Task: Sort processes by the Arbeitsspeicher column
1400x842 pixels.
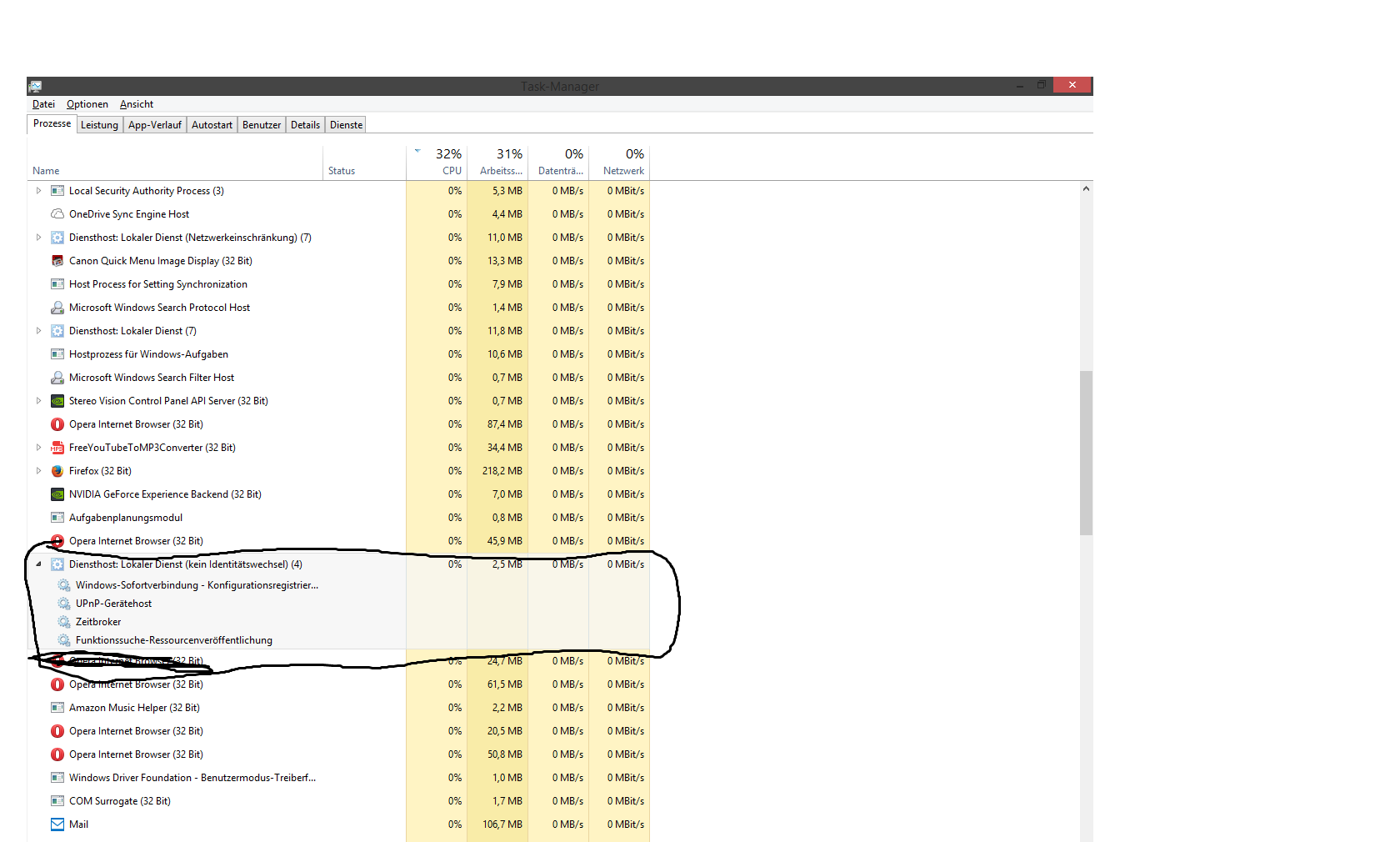Action: coord(497,163)
